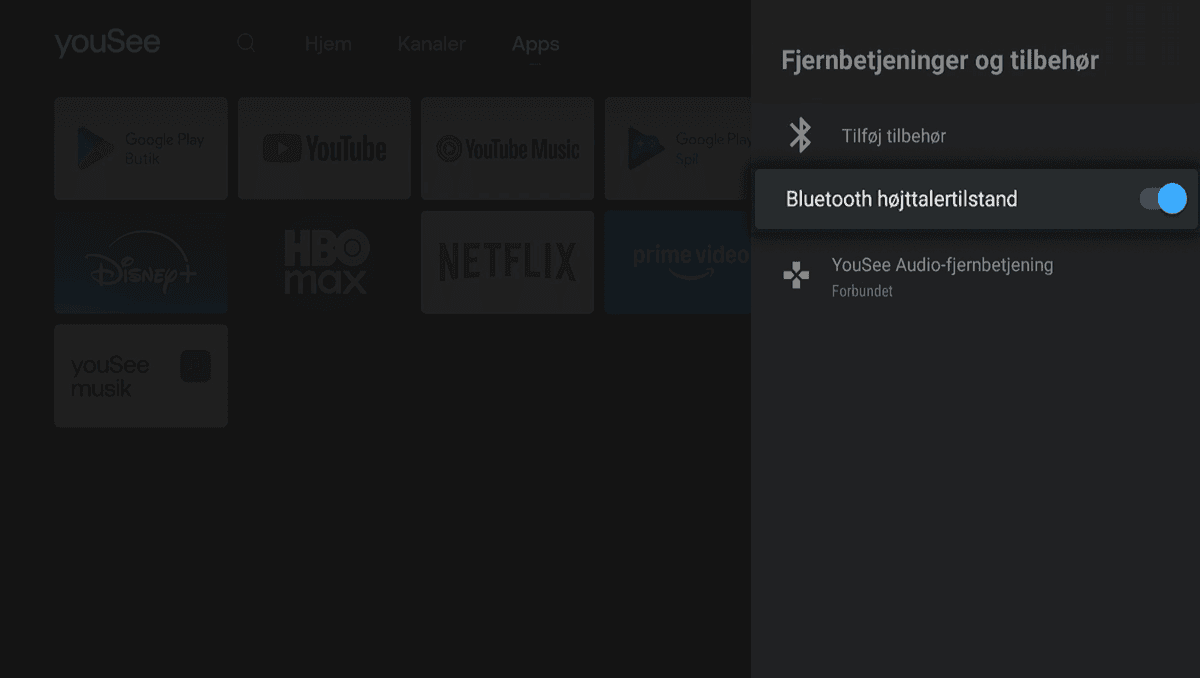Launch the HBO Max app tile
Screen dimensions: 1200x678
(x=324, y=262)
